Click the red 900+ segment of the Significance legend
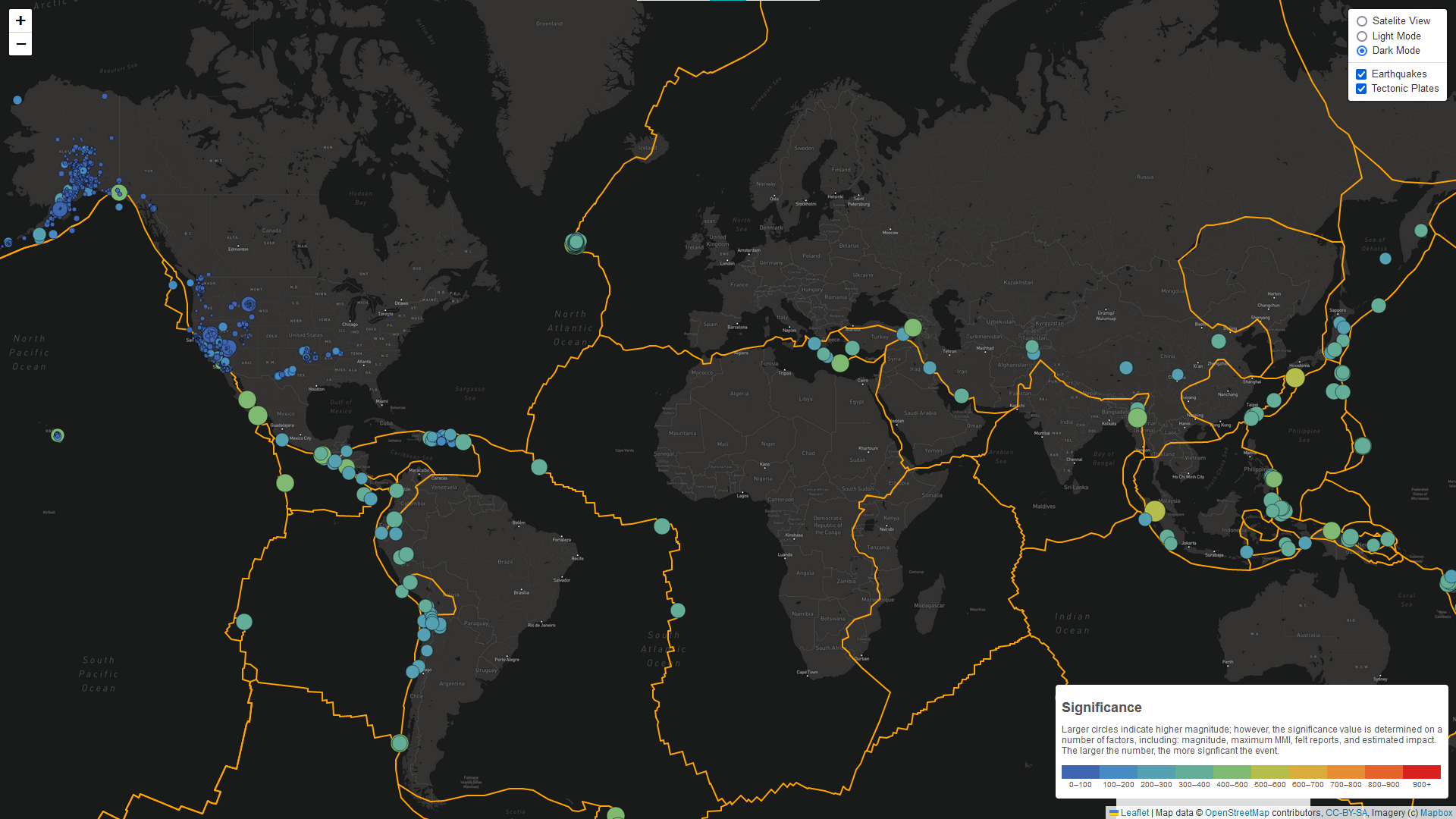This screenshot has height=819, width=1456. click(x=1421, y=773)
